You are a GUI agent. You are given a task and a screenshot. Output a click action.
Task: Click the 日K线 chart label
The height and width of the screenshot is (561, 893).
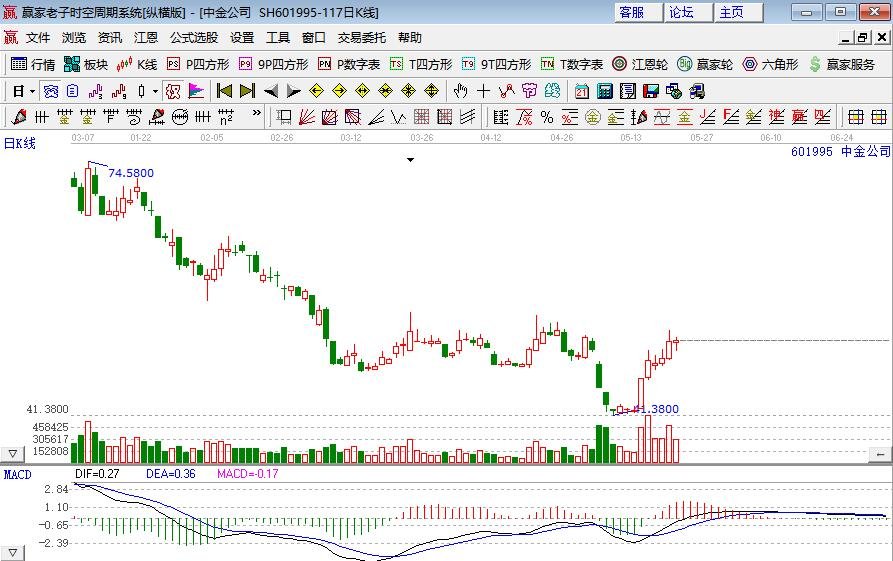(20, 143)
